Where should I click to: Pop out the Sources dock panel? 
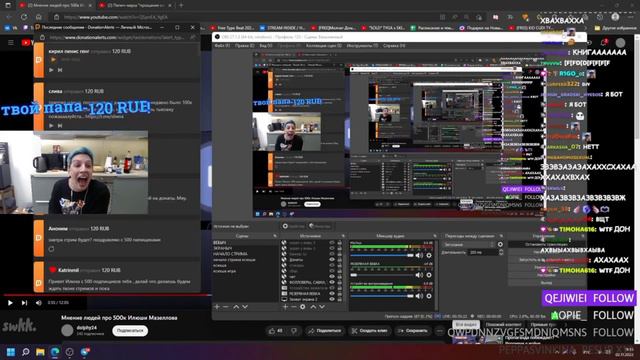(x=343, y=236)
